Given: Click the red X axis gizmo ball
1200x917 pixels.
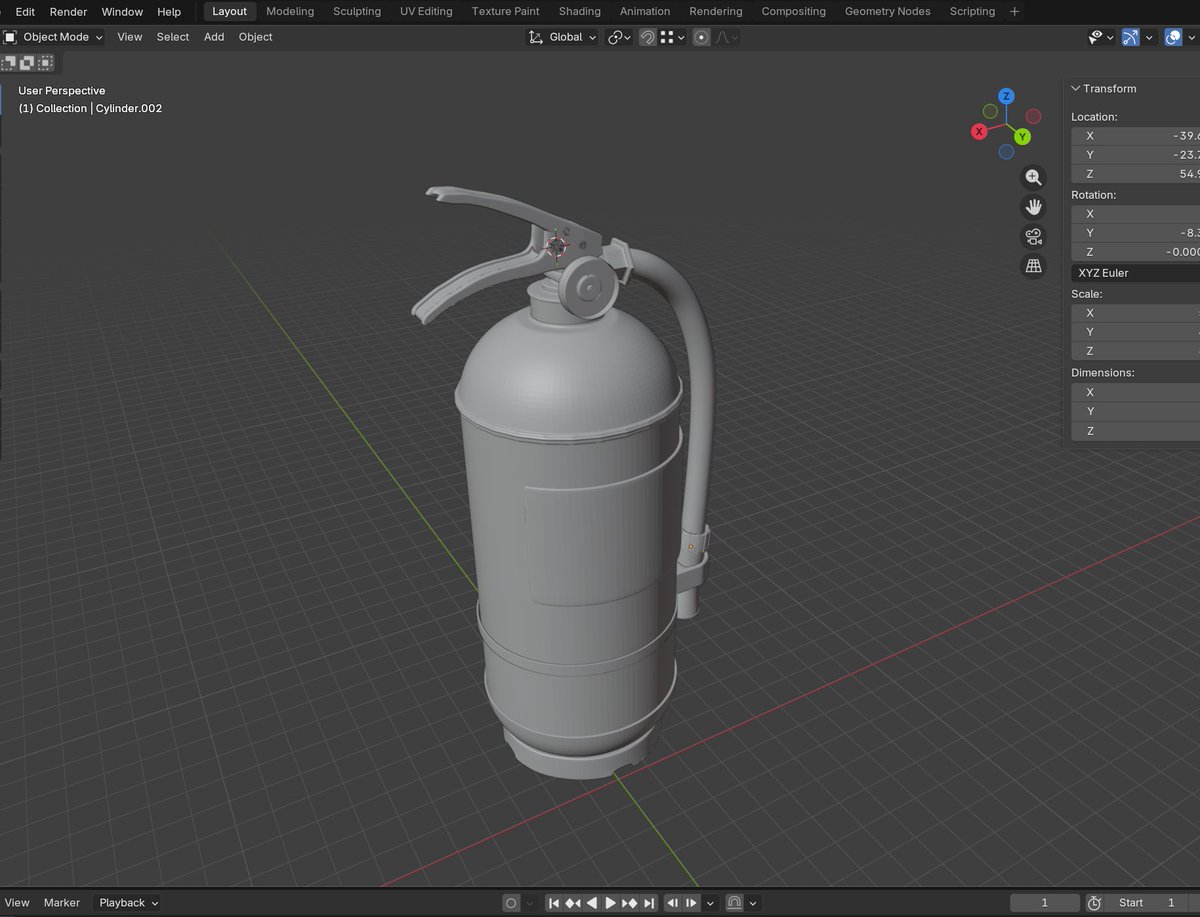Looking at the screenshot, I should click(979, 131).
